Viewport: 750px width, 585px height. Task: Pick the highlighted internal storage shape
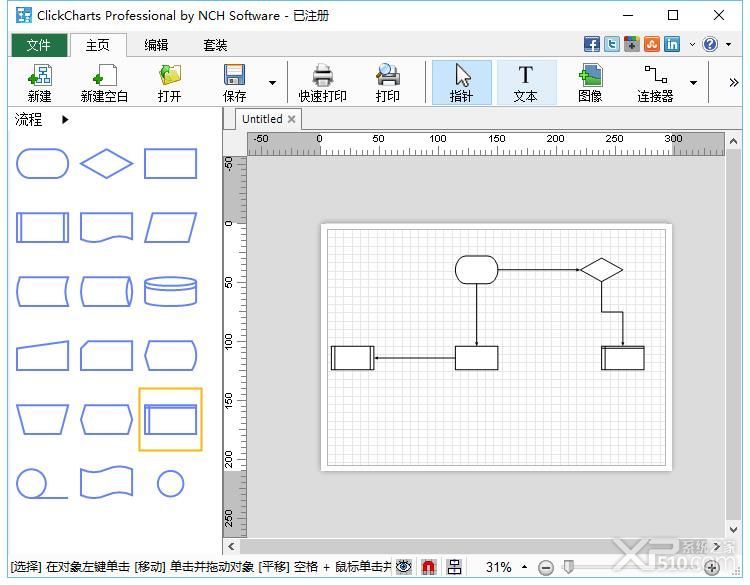pyautogui.click(x=170, y=419)
